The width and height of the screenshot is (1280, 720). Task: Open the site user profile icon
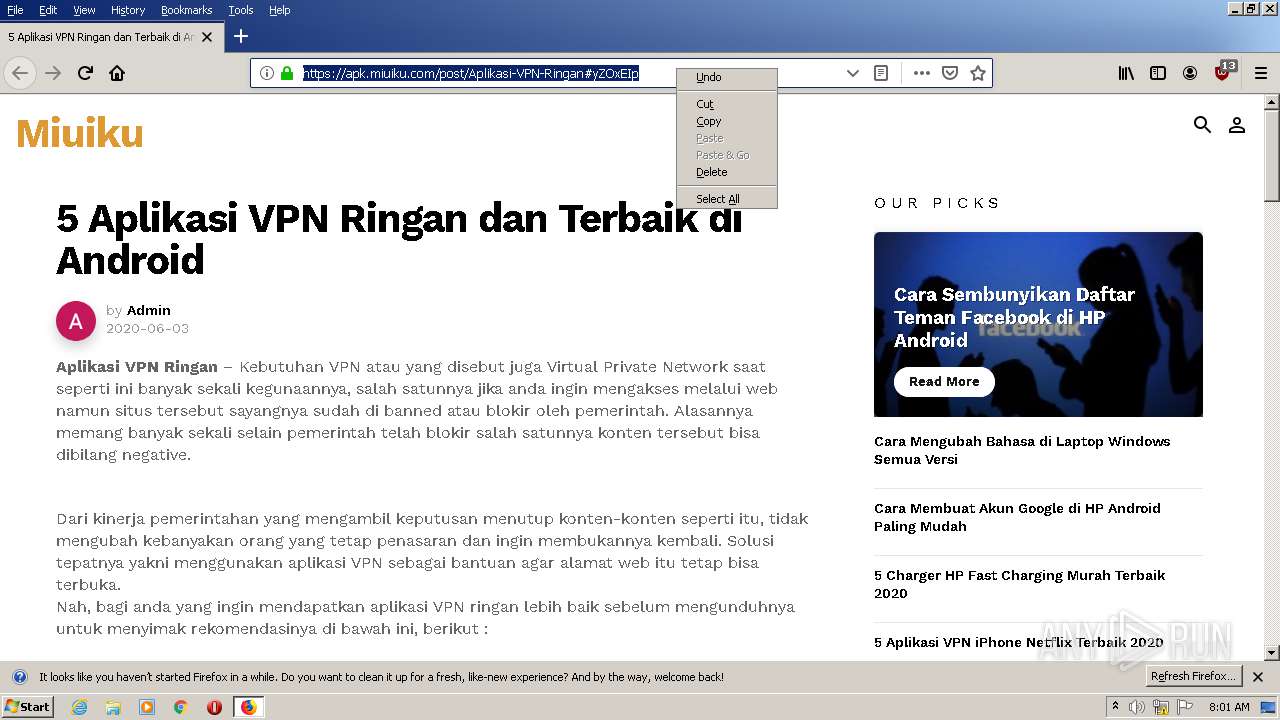(x=1237, y=125)
